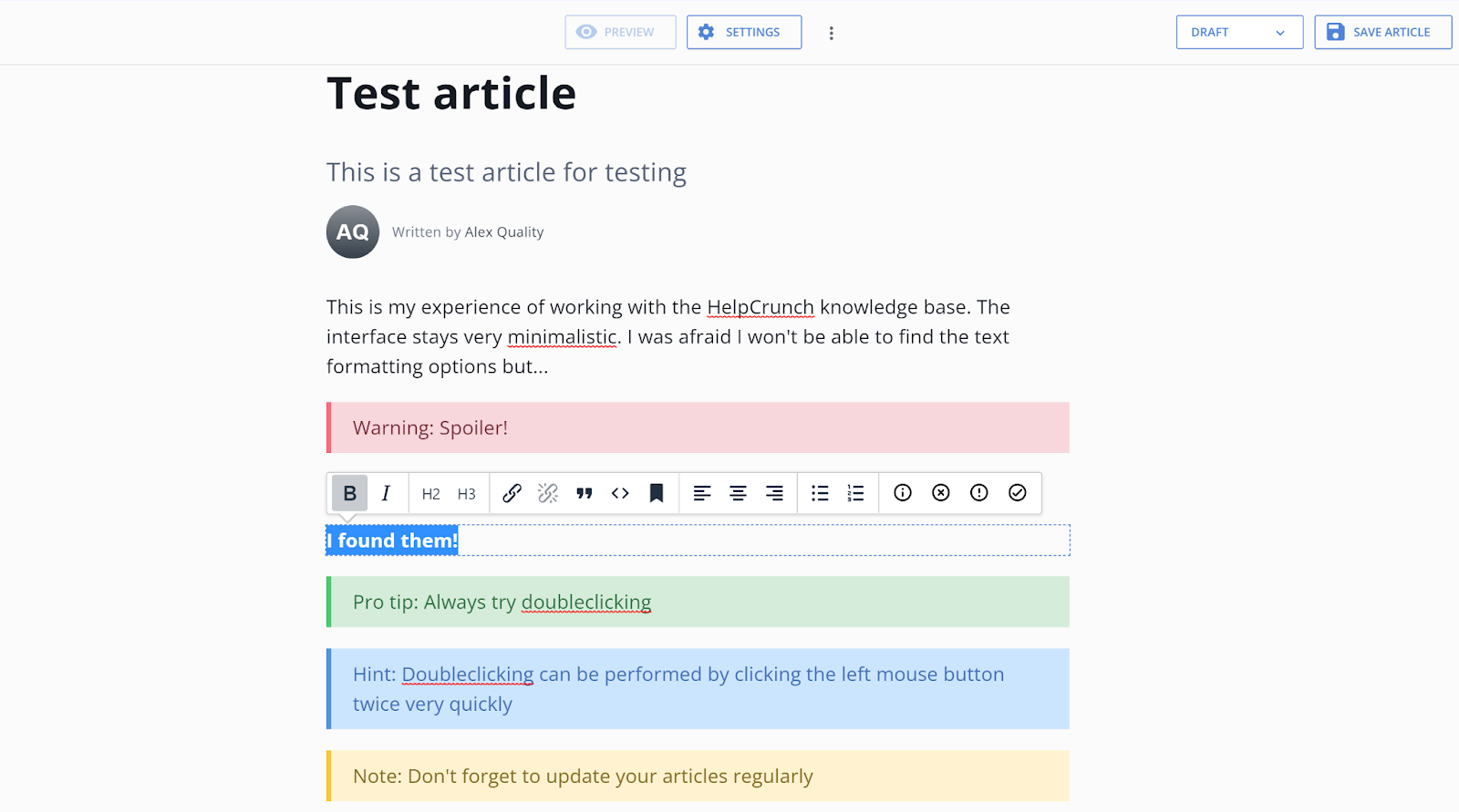The image size is (1459, 812).
Task: Apply H2 heading style
Action: click(430, 494)
